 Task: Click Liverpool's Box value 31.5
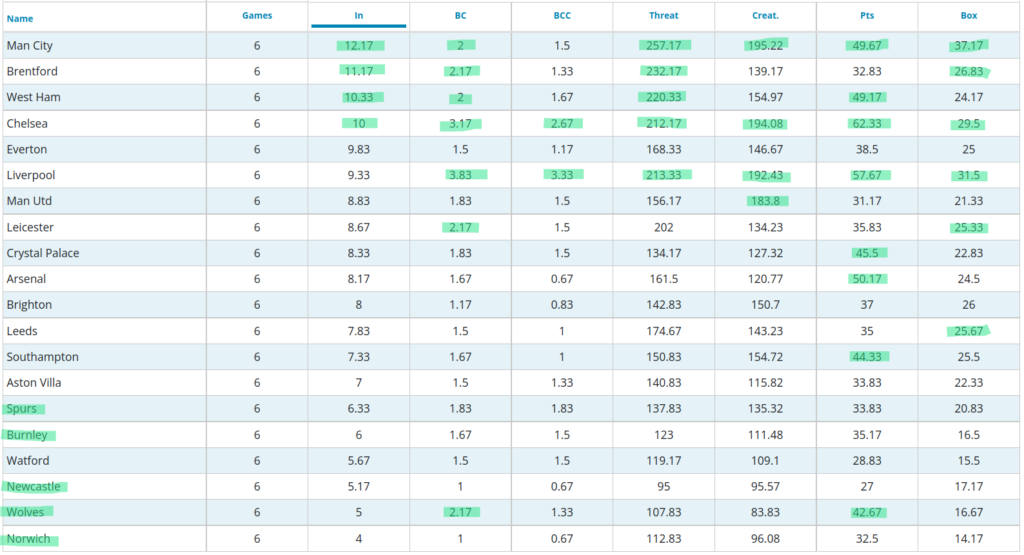(x=968, y=175)
